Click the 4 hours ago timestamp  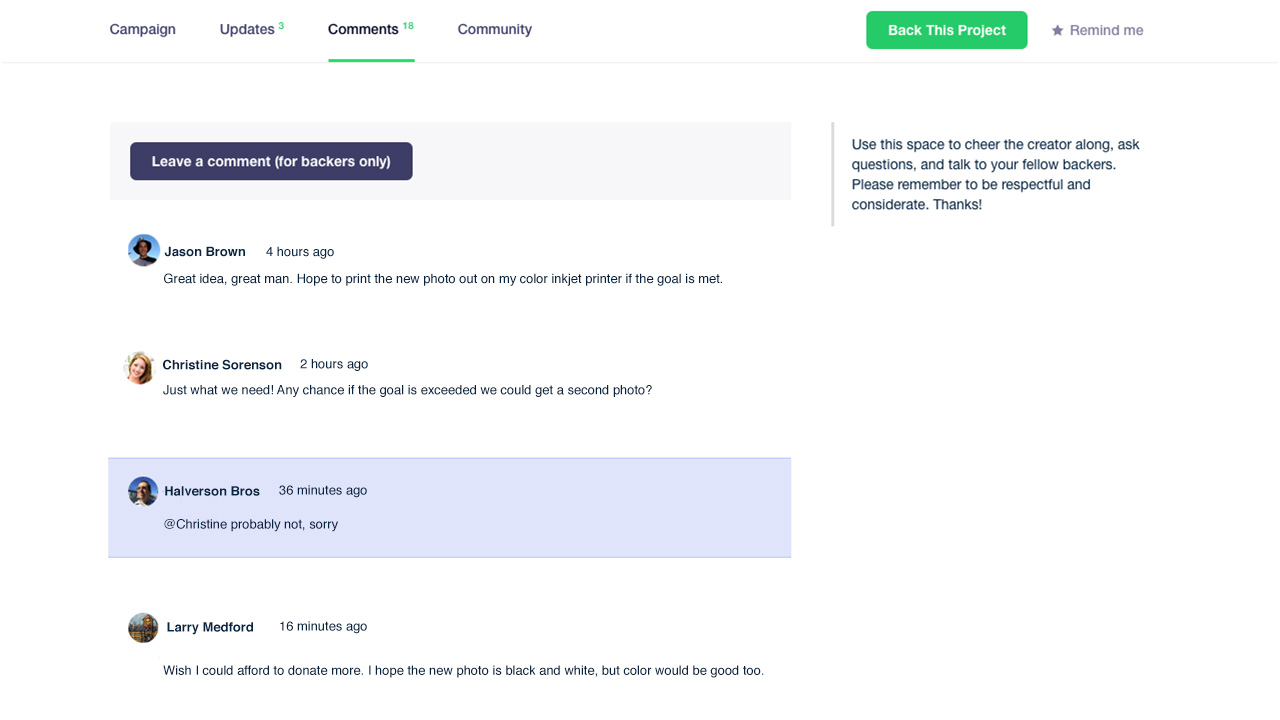click(300, 252)
